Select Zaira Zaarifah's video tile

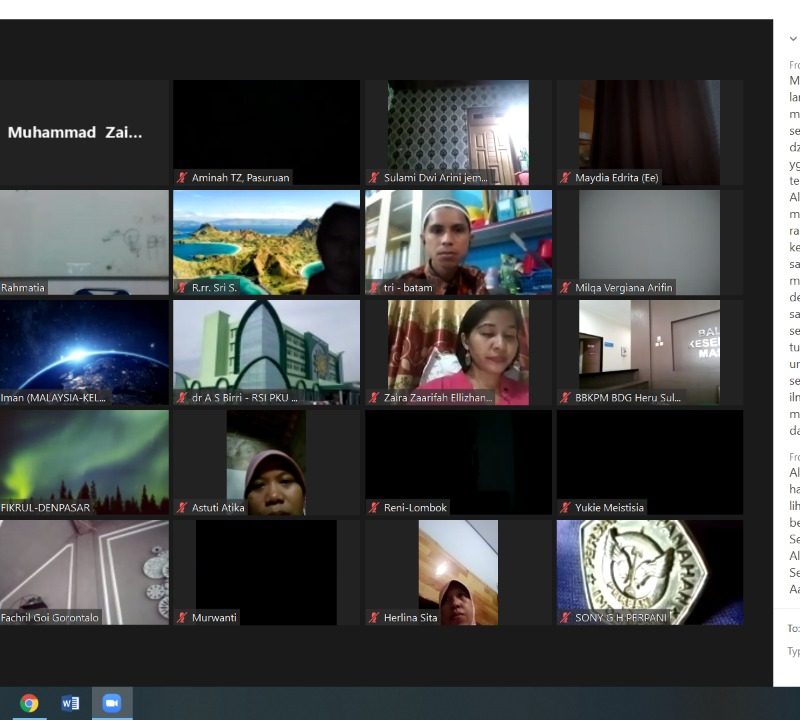pos(457,352)
